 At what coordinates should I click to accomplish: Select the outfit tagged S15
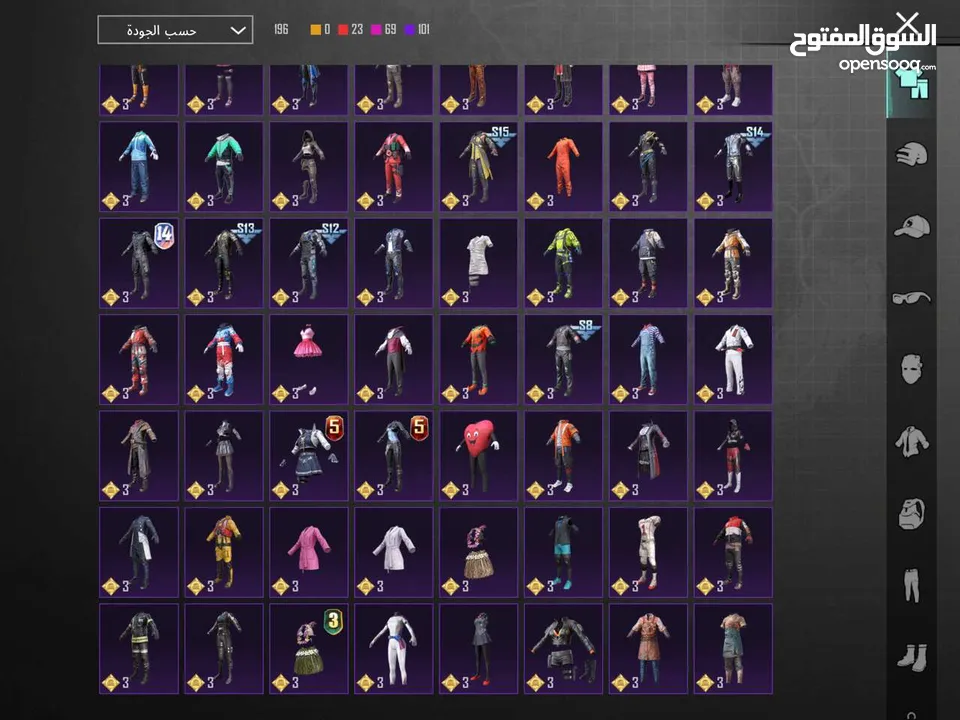479,167
